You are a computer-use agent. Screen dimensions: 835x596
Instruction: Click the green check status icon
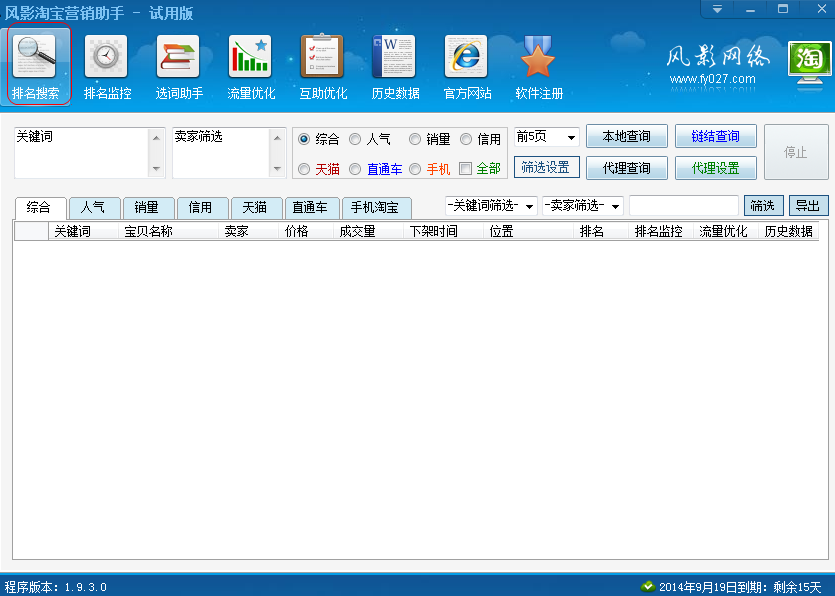pyautogui.click(x=648, y=586)
